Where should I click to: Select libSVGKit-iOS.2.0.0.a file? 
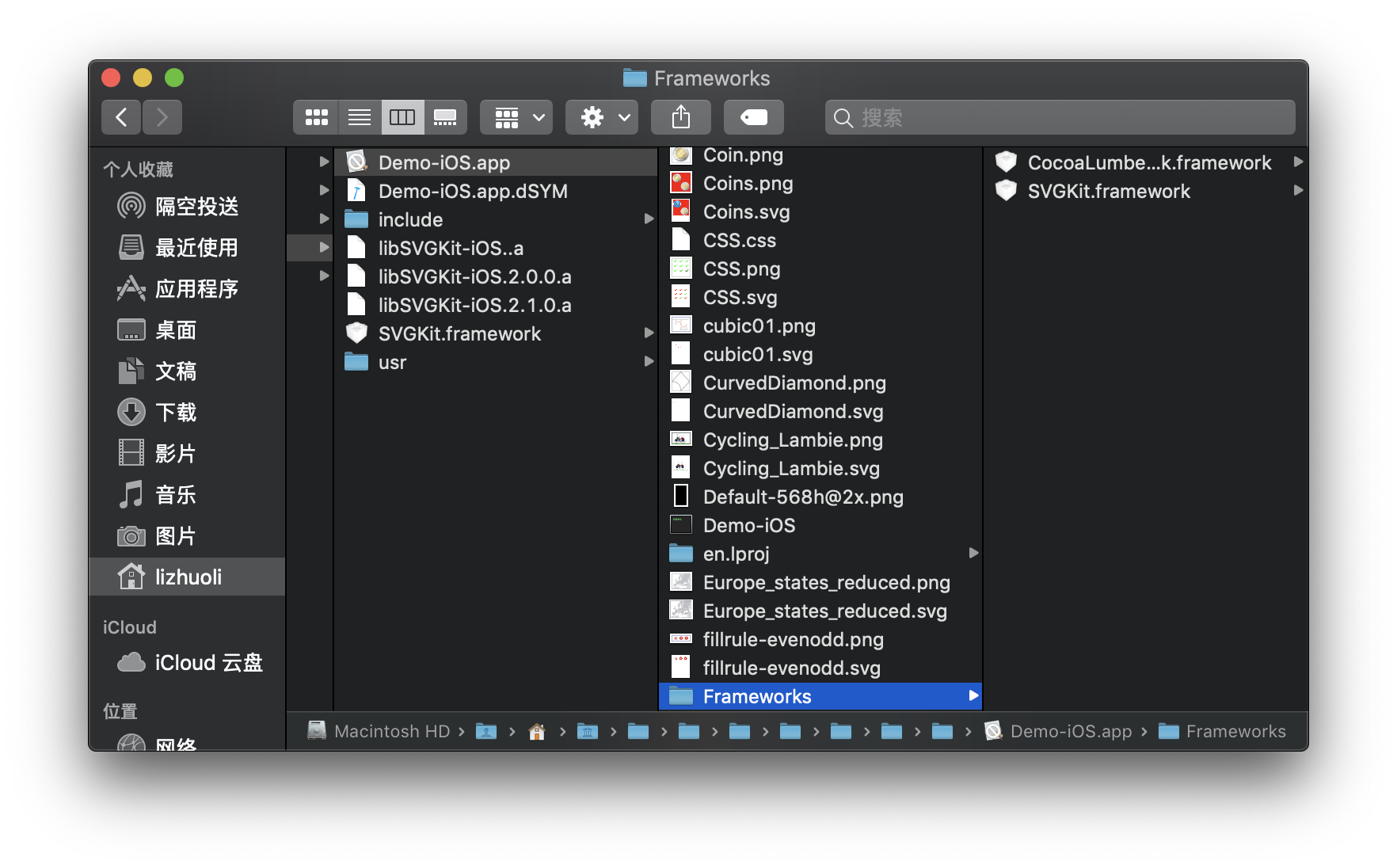497,276
